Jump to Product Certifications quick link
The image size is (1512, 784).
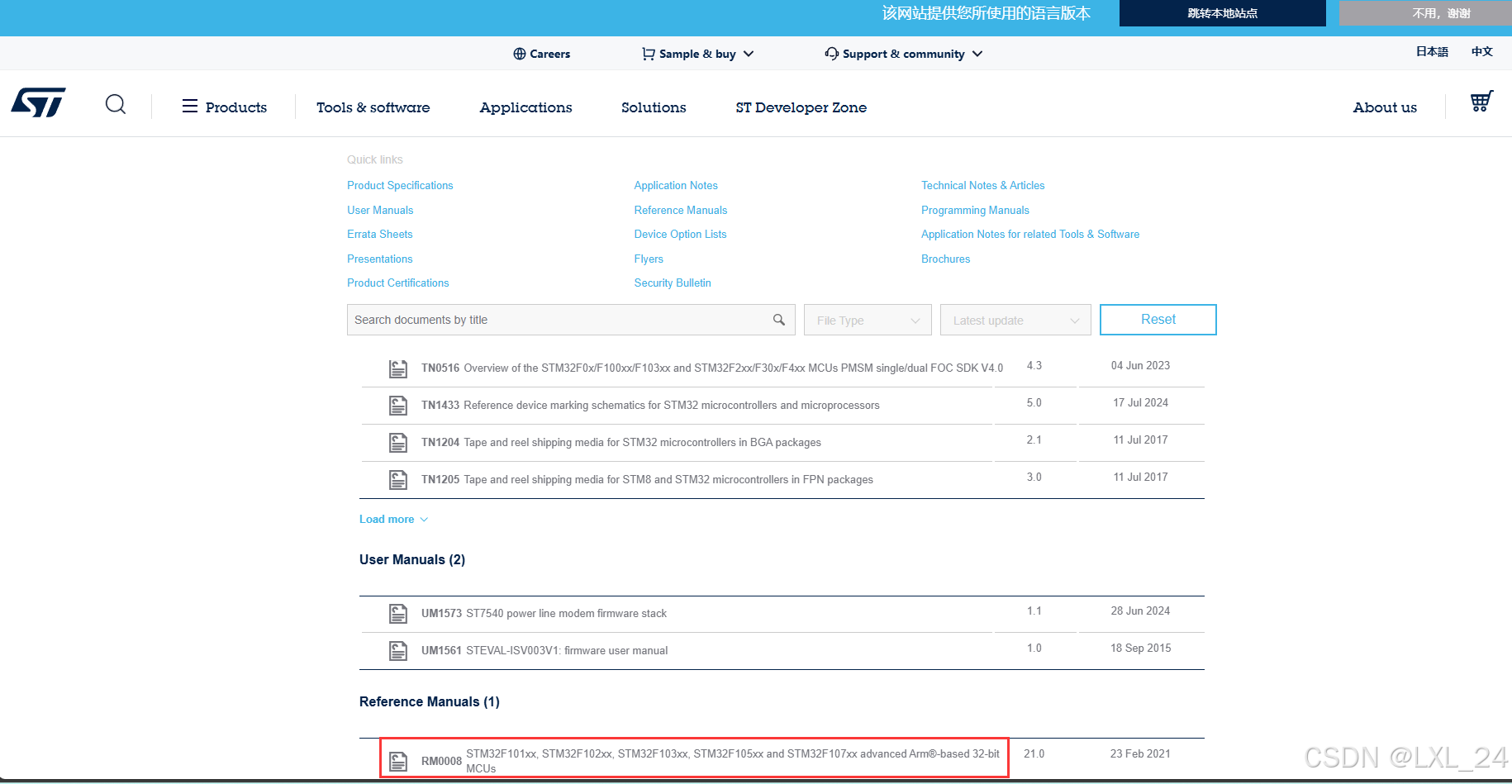(398, 283)
